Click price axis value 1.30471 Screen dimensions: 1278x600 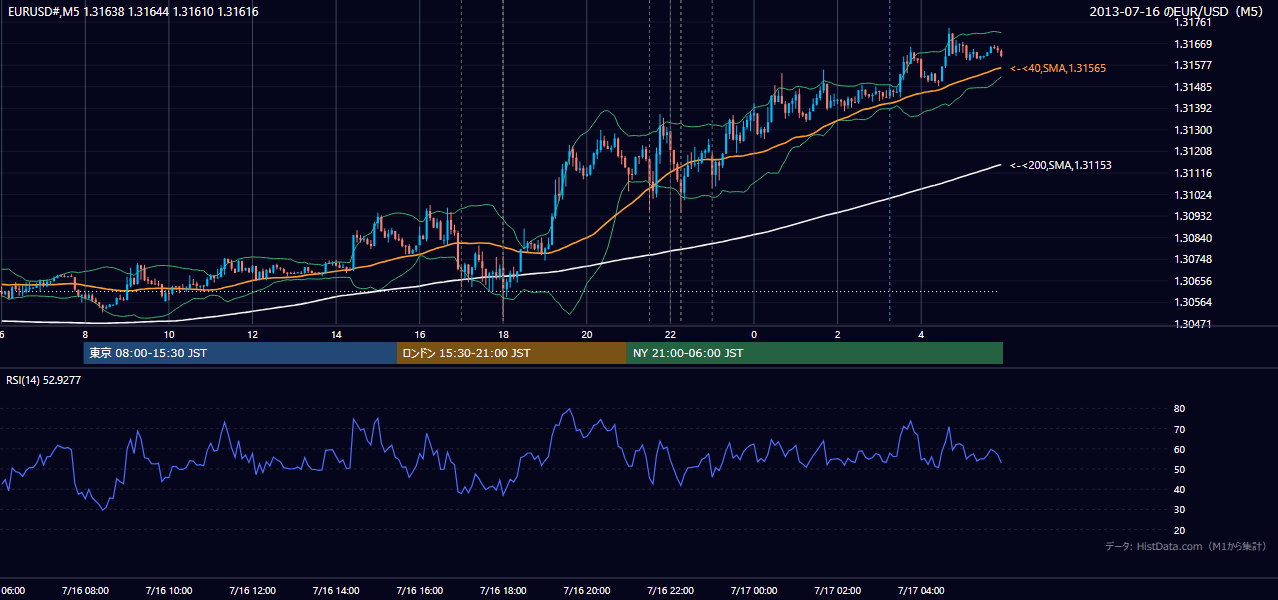[x=1193, y=324]
